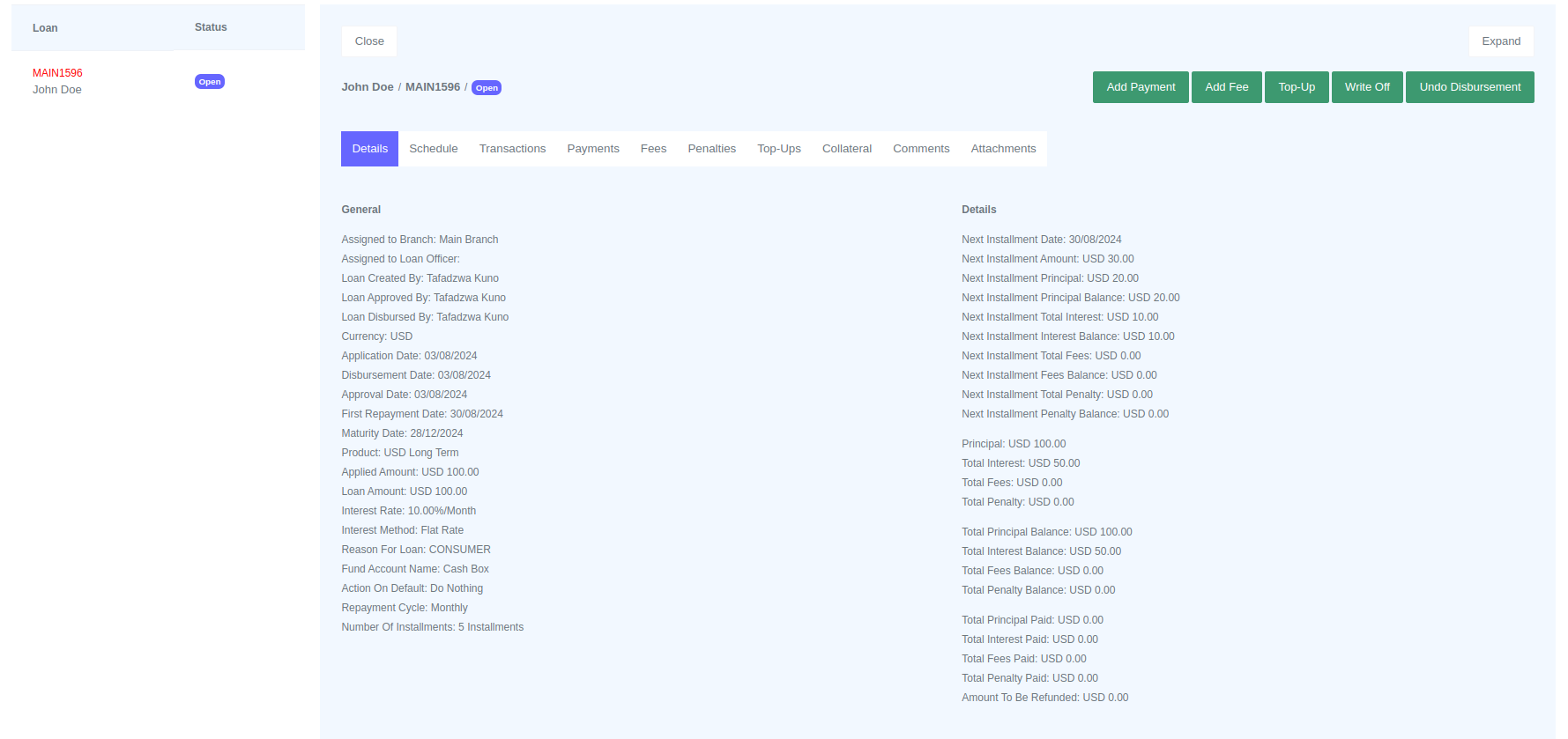Viewport: 1568px width, 739px height.
Task: Open the Add Payment form
Action: coord(1140,87)
